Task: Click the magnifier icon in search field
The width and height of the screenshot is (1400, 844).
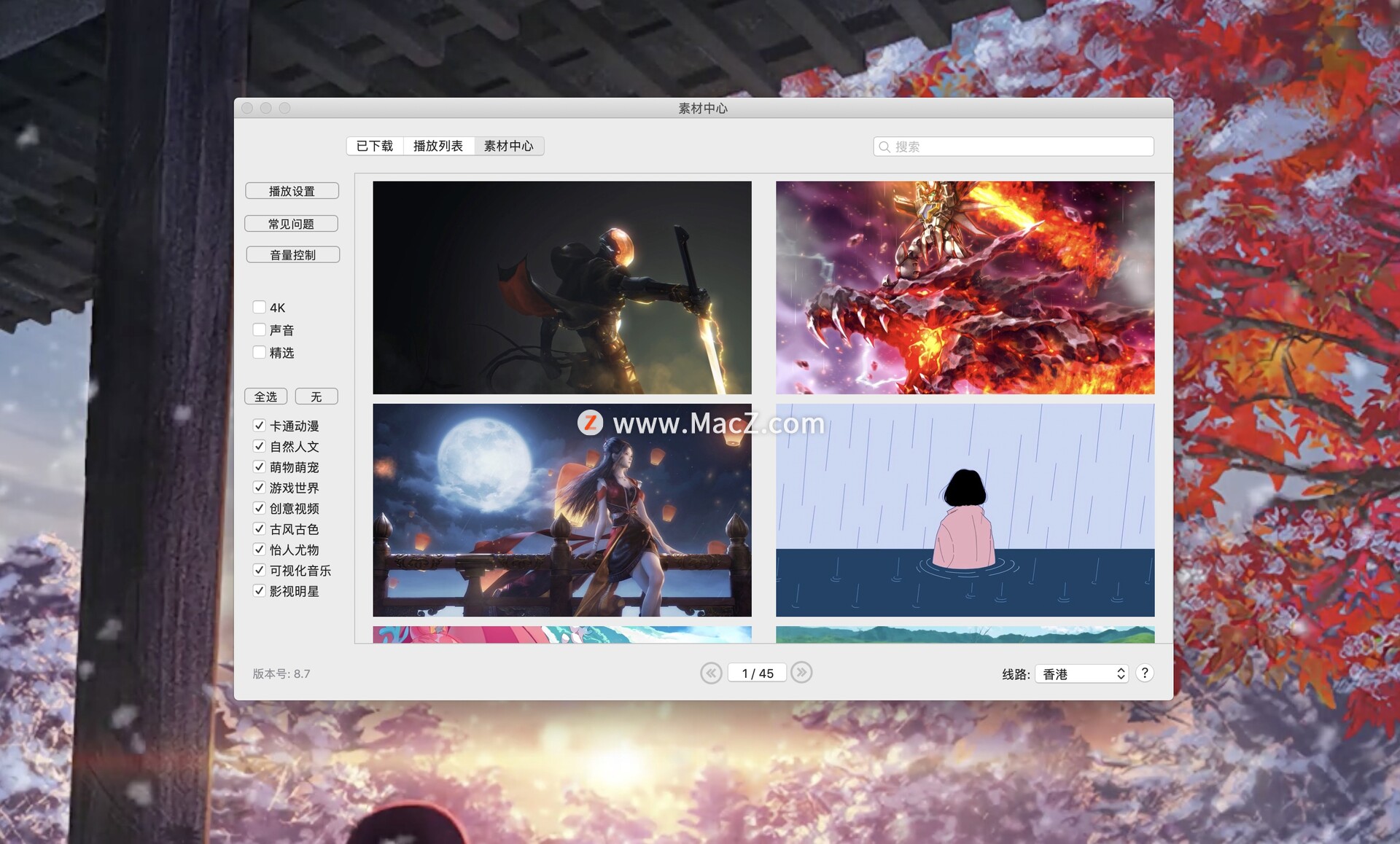Action: [x=884, y=146]
